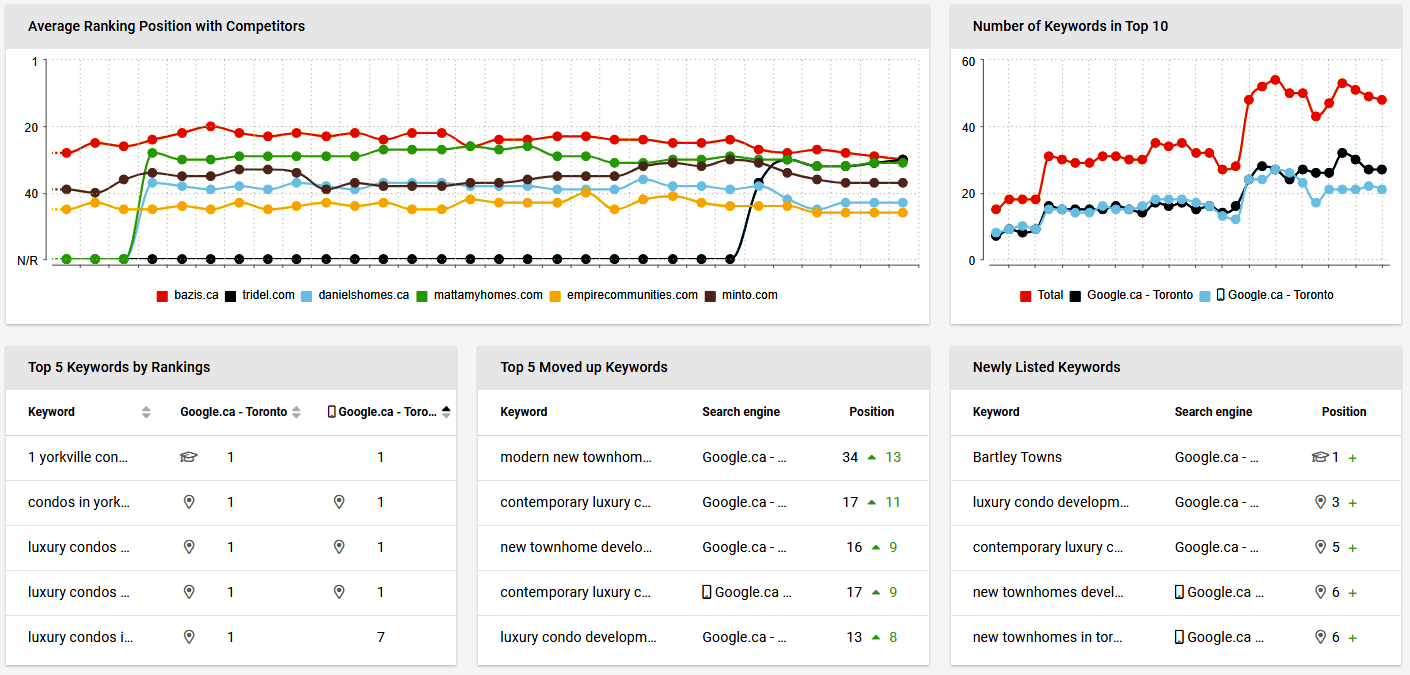The image size is (1410, 675).
Task: Sort by the Google.ca - Toronto column
Action: (296, 412)
